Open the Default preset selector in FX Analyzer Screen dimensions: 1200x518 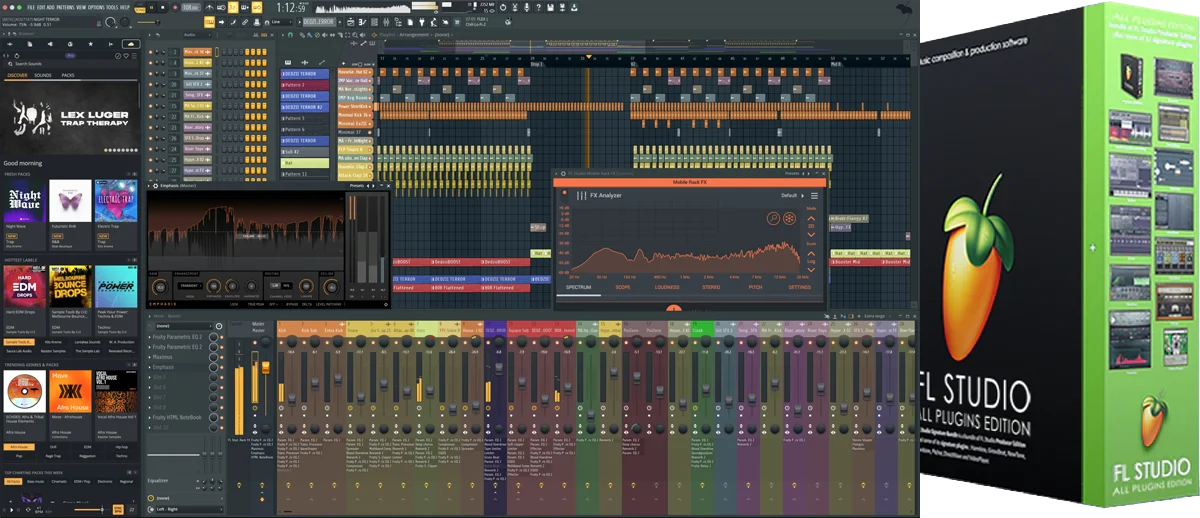[x=792, y=195]
